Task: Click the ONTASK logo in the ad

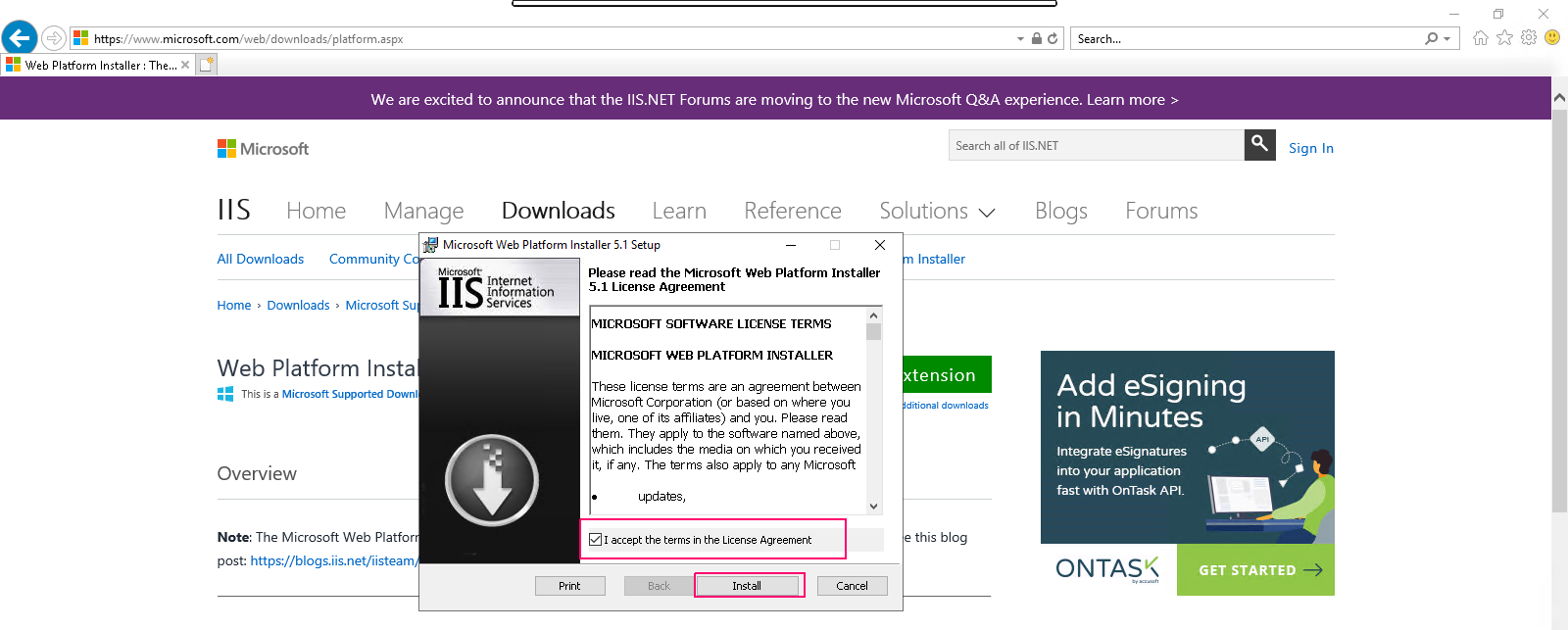Action: point(1107,569)
